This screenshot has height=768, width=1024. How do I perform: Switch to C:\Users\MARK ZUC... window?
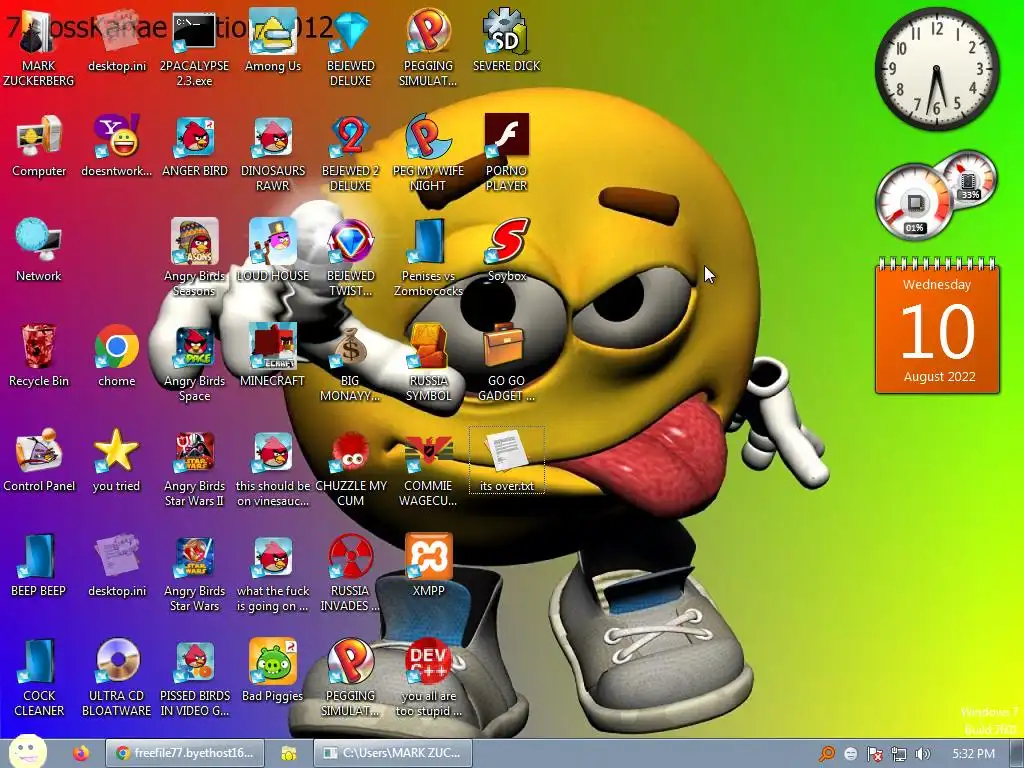click(x=392, y=753)
